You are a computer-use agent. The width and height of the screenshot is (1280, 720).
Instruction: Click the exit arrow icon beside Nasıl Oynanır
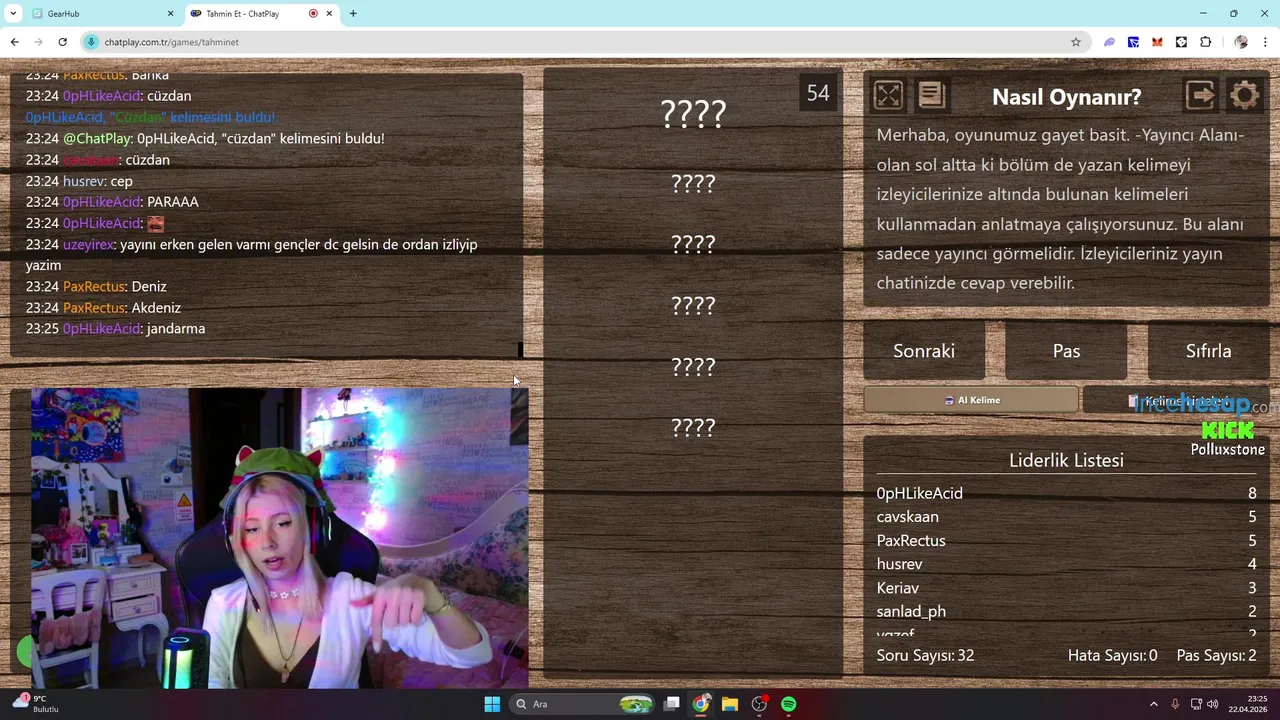[1200, 95]
